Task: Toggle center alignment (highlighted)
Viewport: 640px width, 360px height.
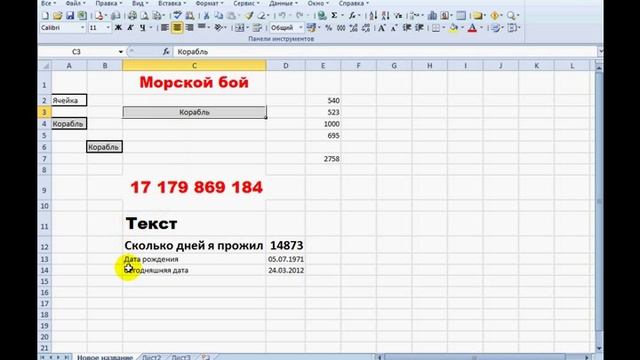Action: (x=177, y=28)
